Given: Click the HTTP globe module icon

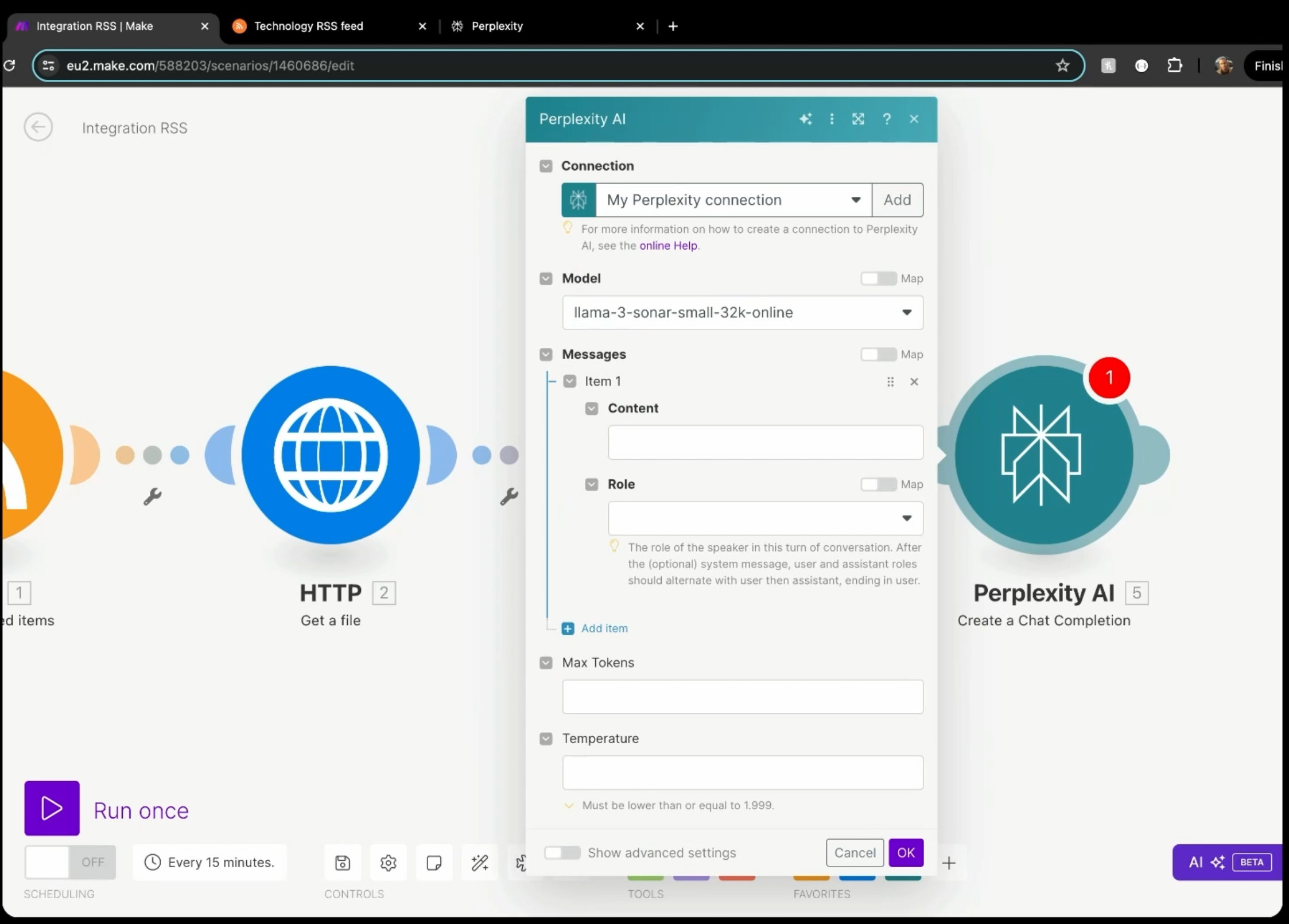Looking at the screenshot, I should click(331, 455).
